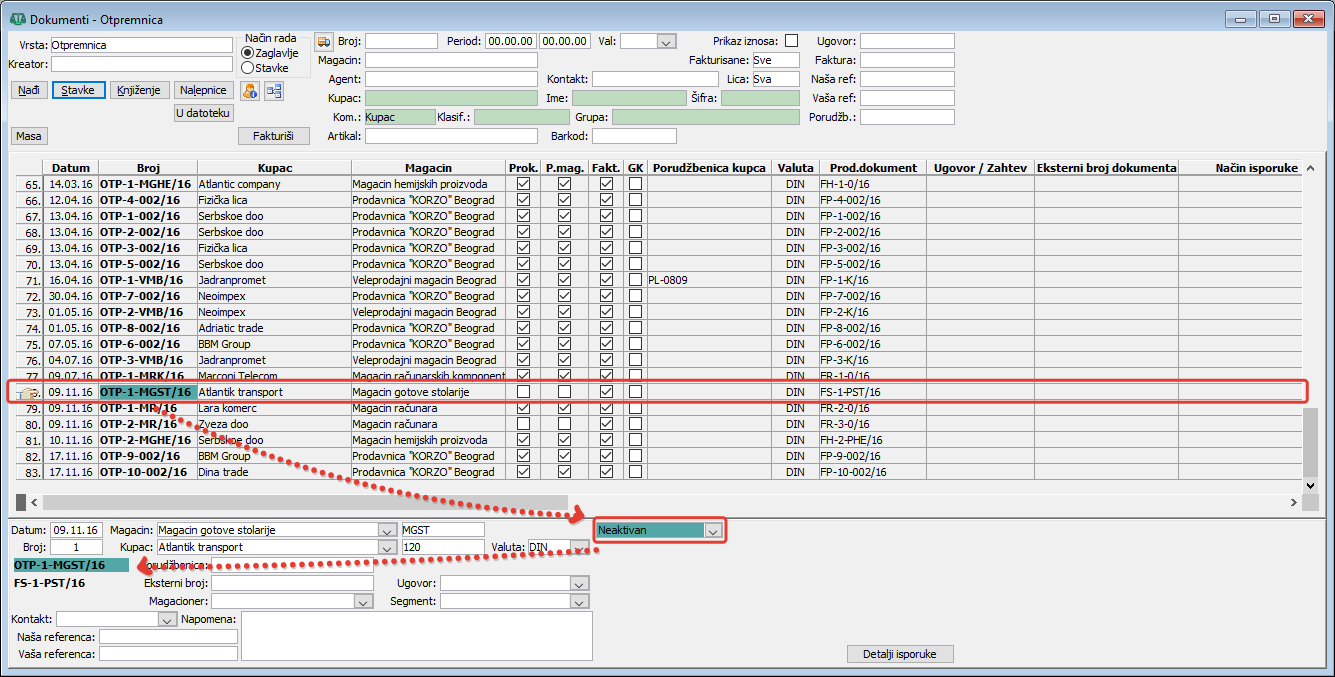The width and height of the screenshot is (1335, 677).
Task: Open the customer info person icon
Action: pyautogui.click(x=250, y=91)
